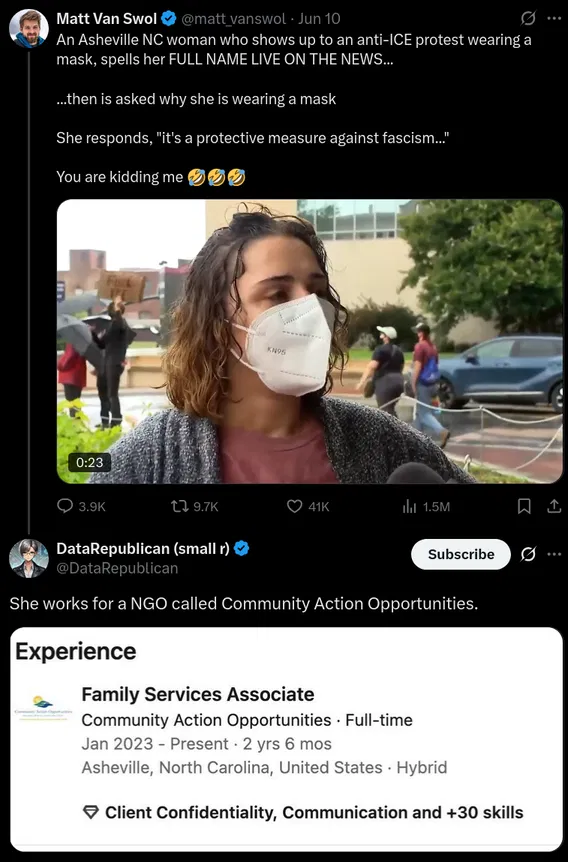Click the Matt Van Swol display name
This screenshot has width=568, height=862.
click(107, 19)
